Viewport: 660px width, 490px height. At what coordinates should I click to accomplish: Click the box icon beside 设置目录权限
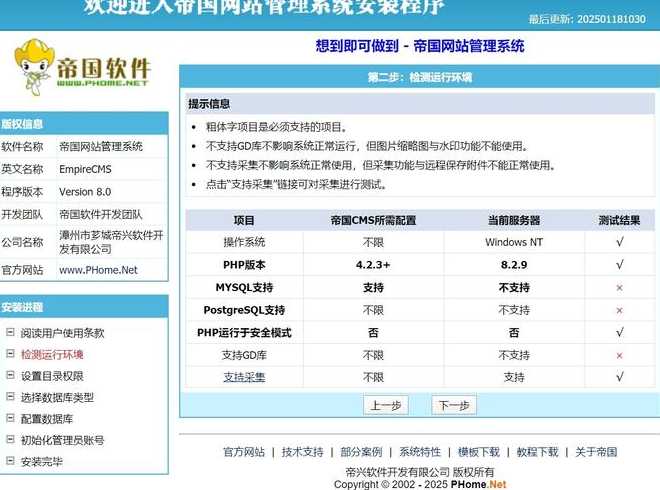pos(11,375)
